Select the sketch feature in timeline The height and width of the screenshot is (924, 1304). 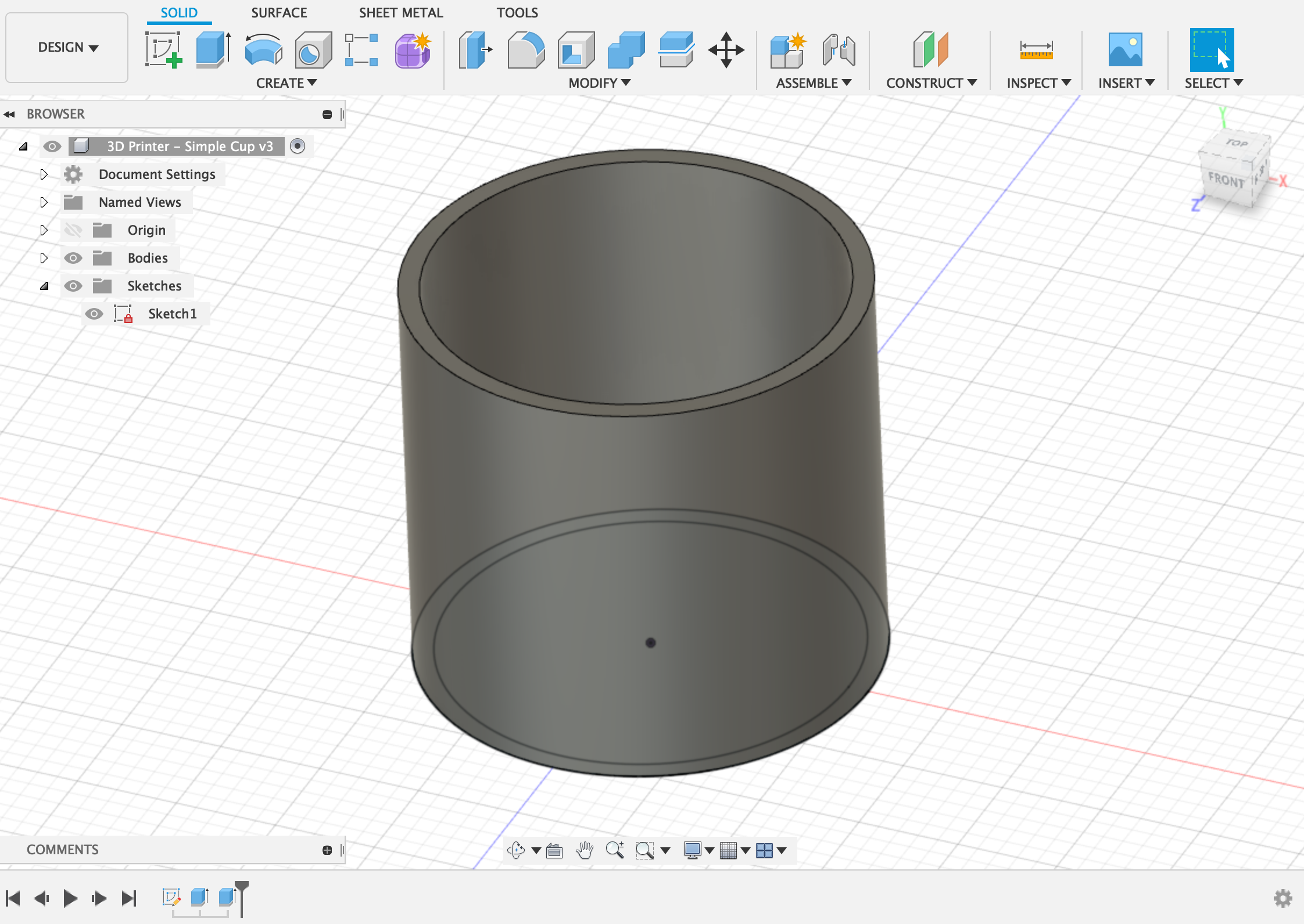171,897
